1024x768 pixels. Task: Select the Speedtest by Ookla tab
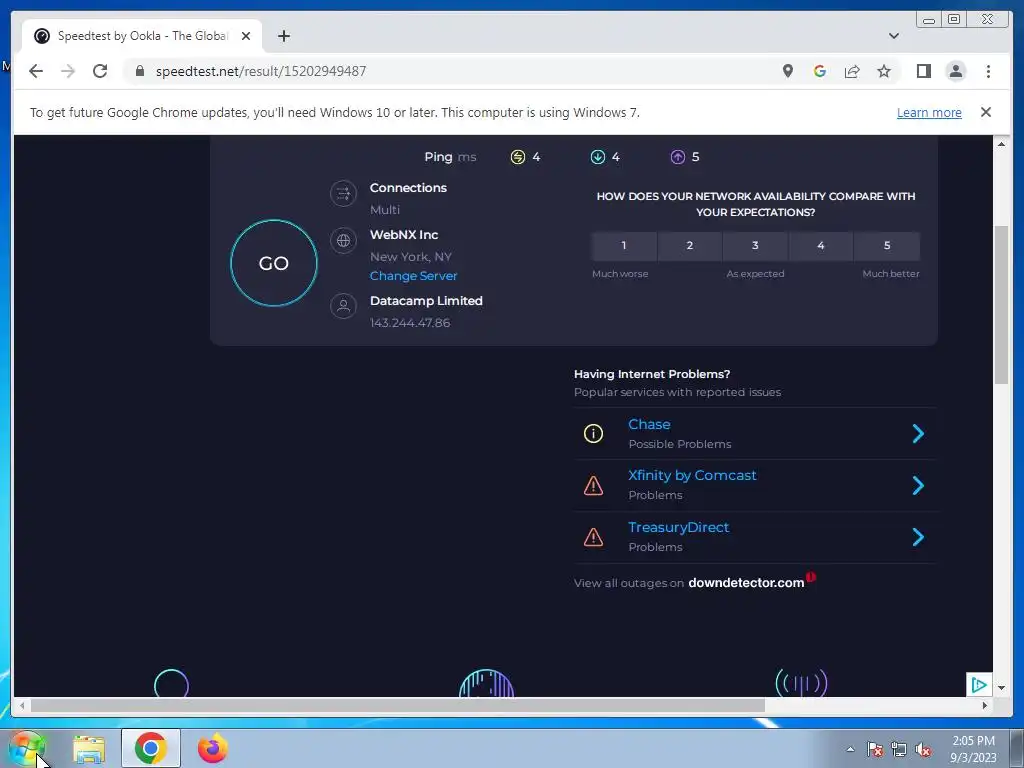pos(142,36)
